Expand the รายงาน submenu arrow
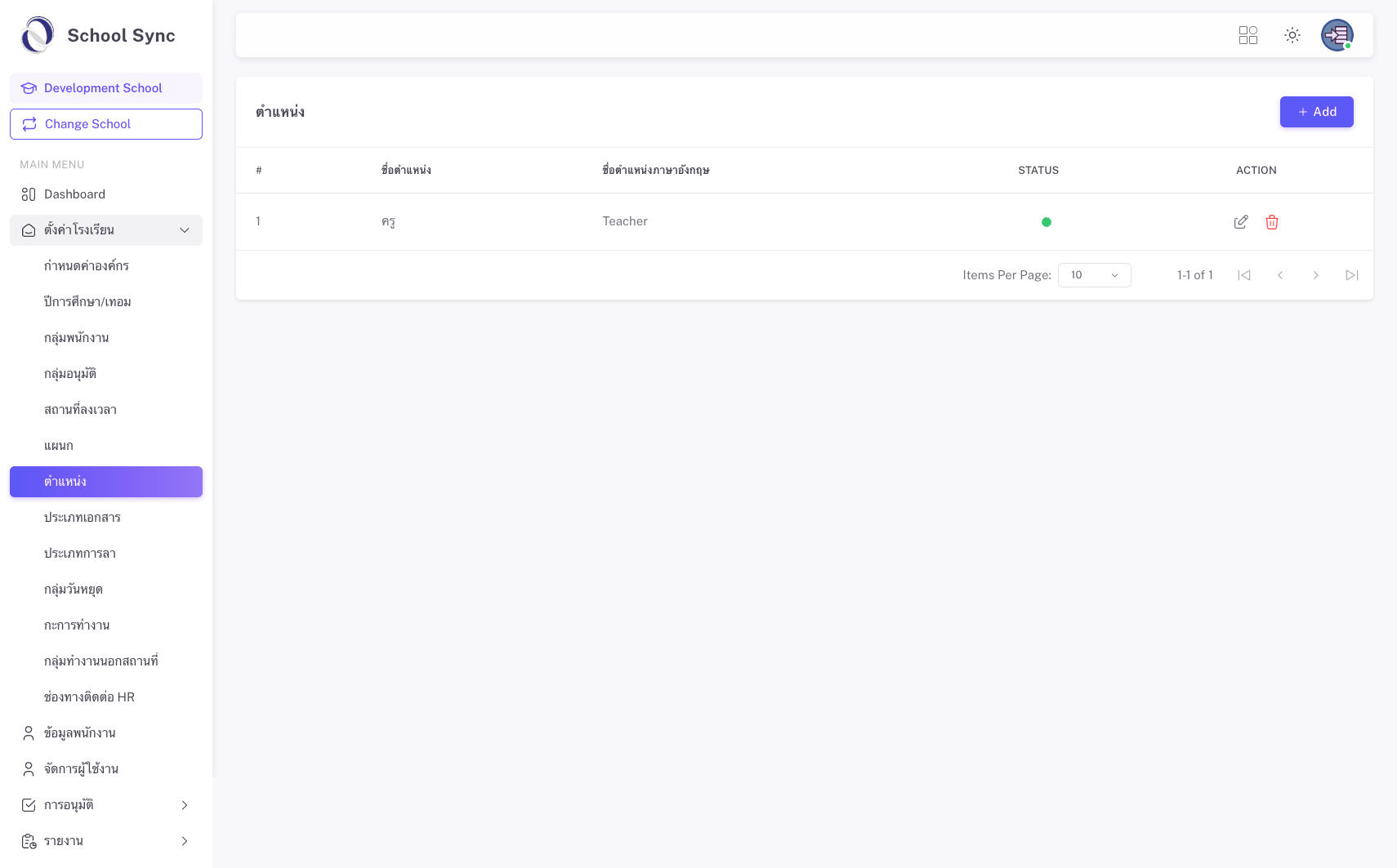Screen dimensions: 1397x868 [x=185, y=841]
